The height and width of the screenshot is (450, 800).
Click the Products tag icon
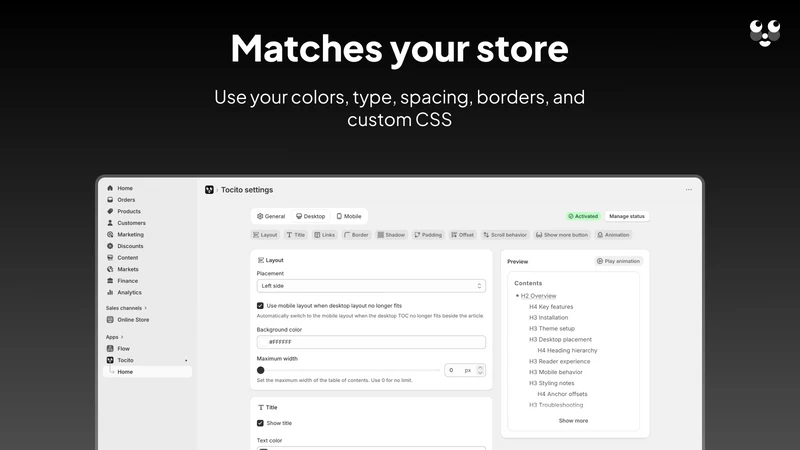click(110, 211)
